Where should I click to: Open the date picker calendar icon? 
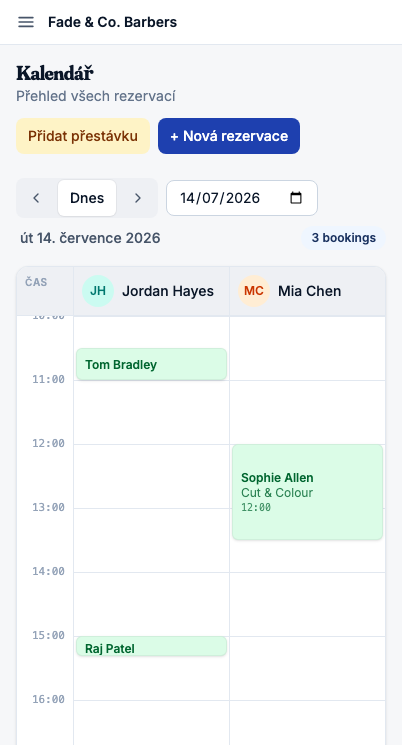(x=296, y=198)
